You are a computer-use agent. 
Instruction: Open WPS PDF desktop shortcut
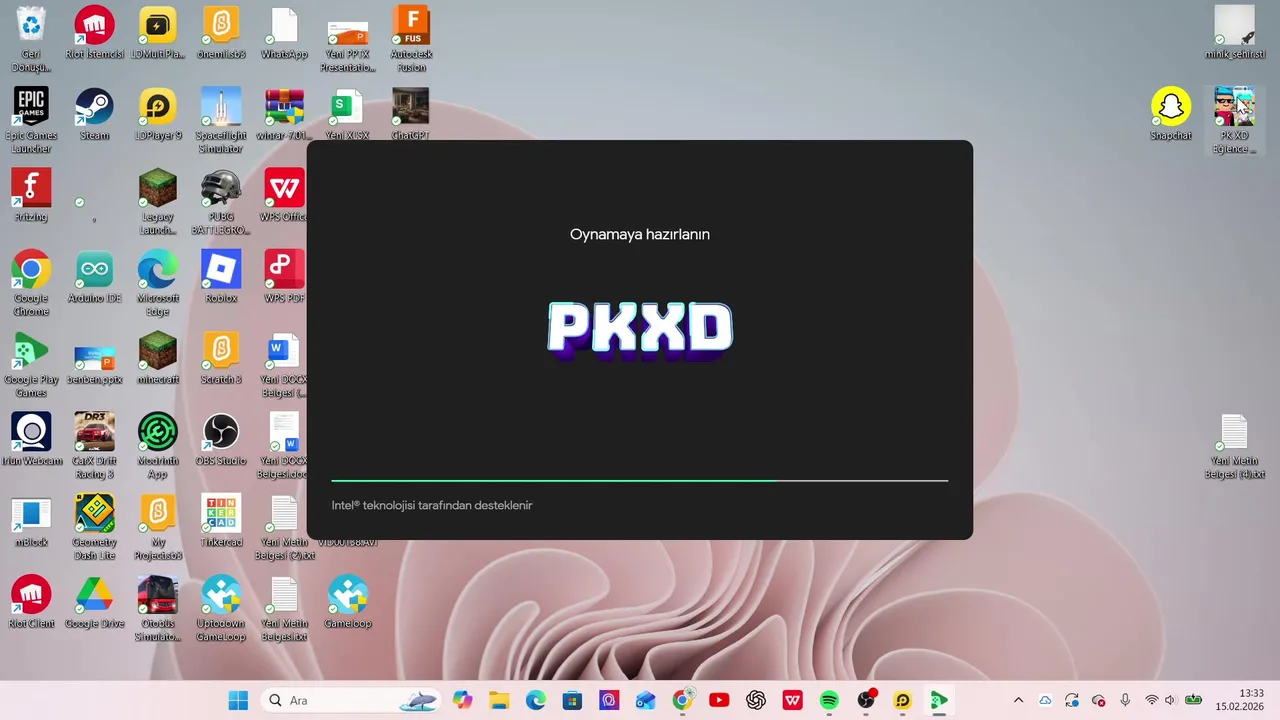(284, 277)
